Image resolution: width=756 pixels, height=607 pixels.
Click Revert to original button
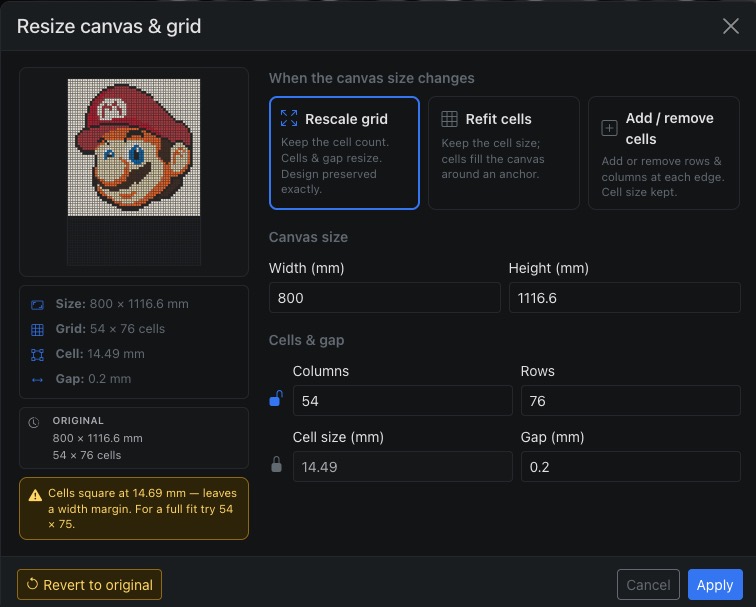[90, 584]
